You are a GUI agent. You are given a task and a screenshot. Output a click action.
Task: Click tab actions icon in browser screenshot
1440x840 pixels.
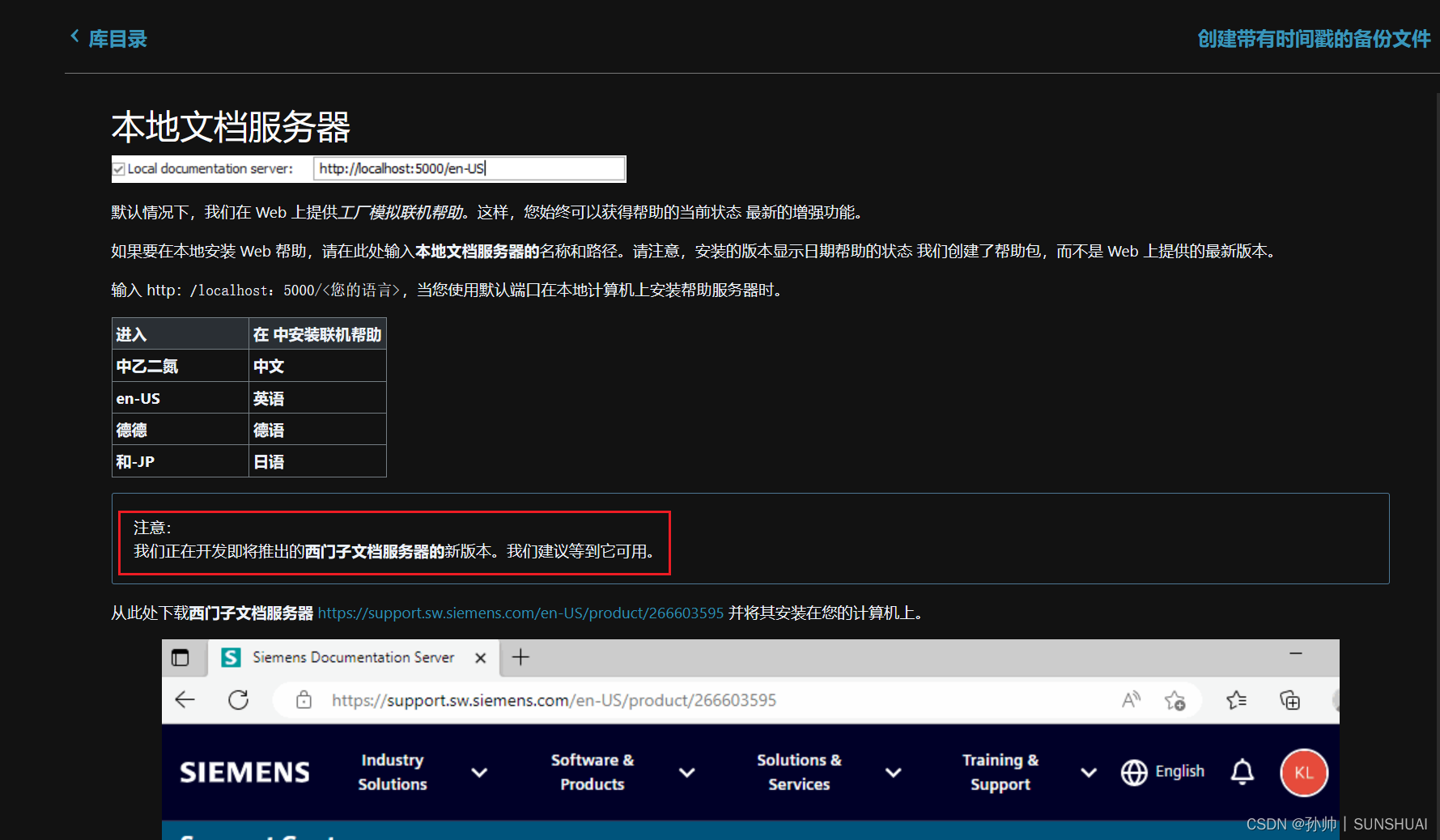[x=180, y=658]
